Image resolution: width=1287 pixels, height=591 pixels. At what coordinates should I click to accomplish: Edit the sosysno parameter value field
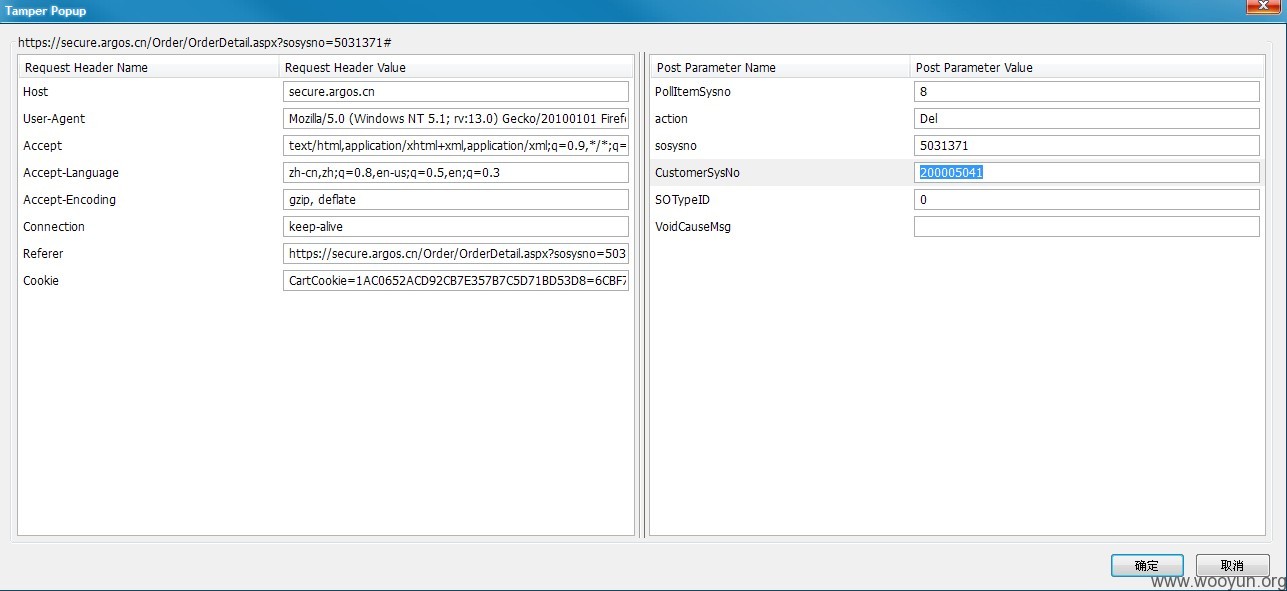pos(1087,146)
